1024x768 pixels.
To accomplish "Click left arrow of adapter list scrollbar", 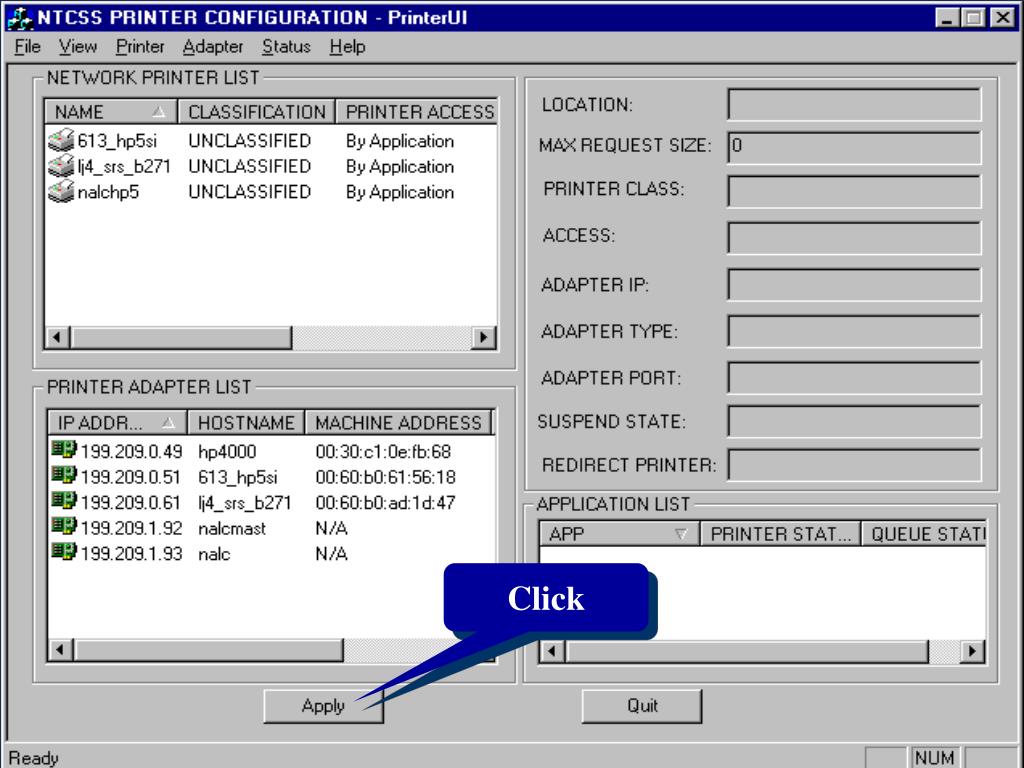I will [x=61, y=650].
